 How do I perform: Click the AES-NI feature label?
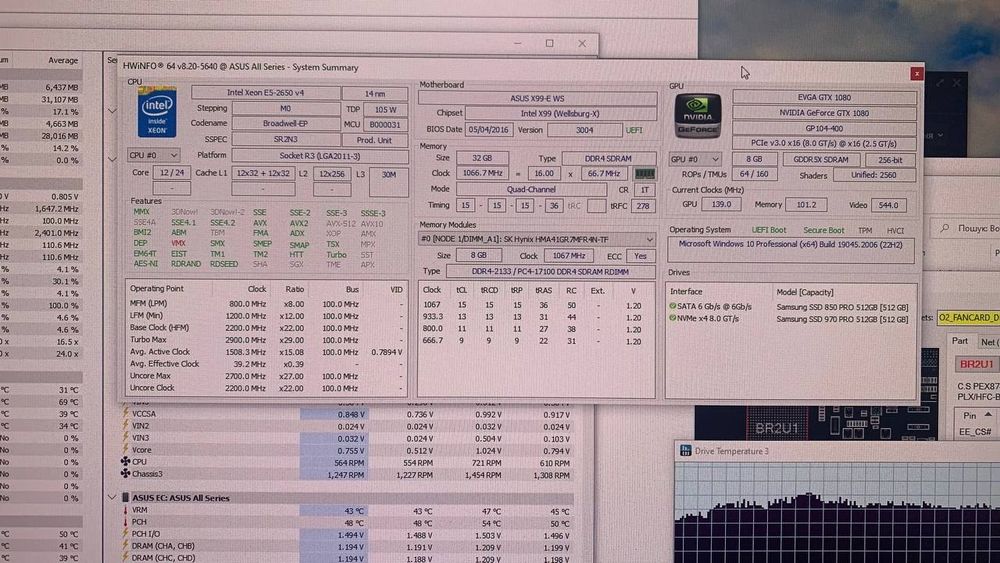pos(145,263)
